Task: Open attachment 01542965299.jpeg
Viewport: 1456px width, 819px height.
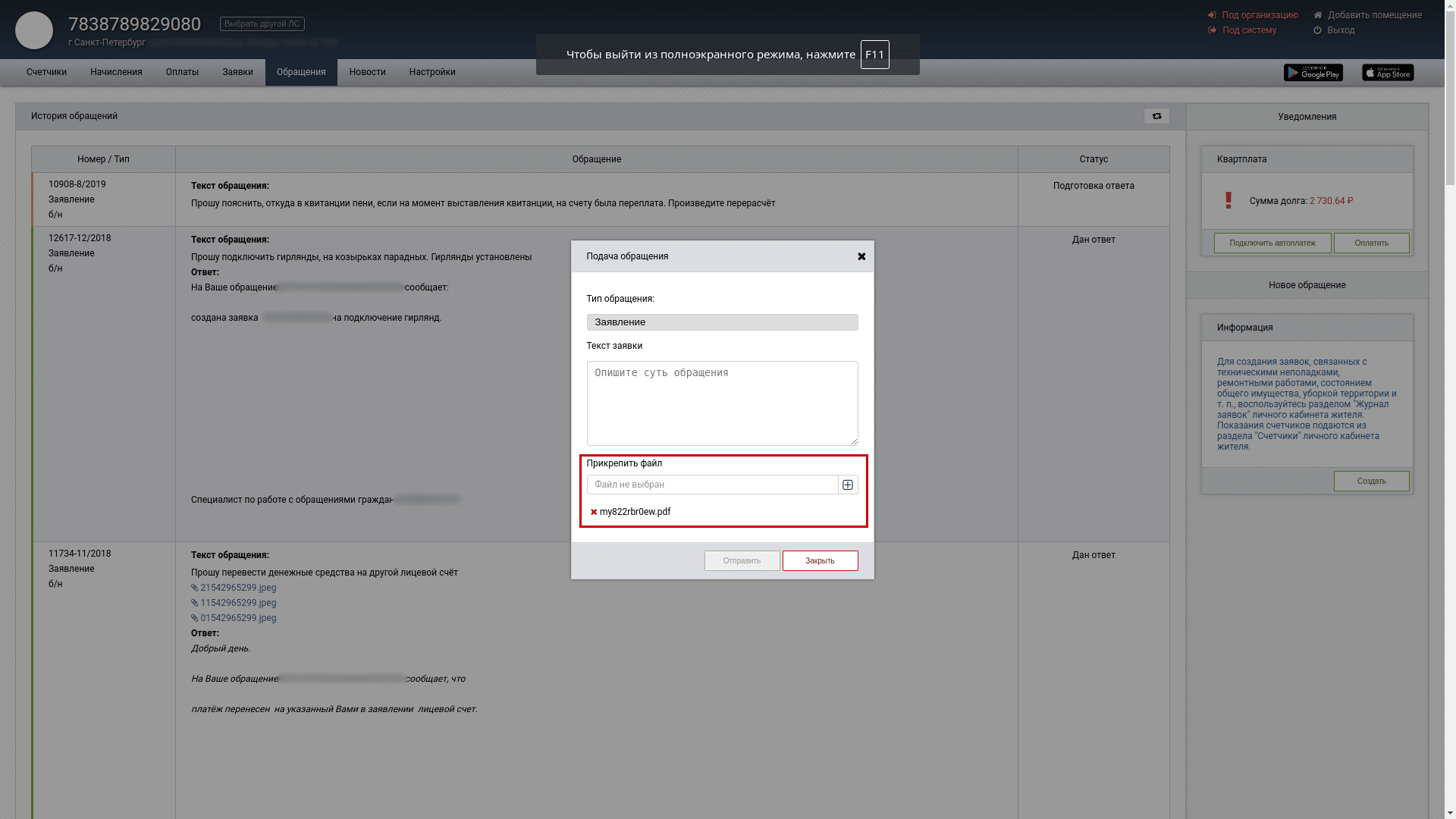Action: click(x=237, y=618)
